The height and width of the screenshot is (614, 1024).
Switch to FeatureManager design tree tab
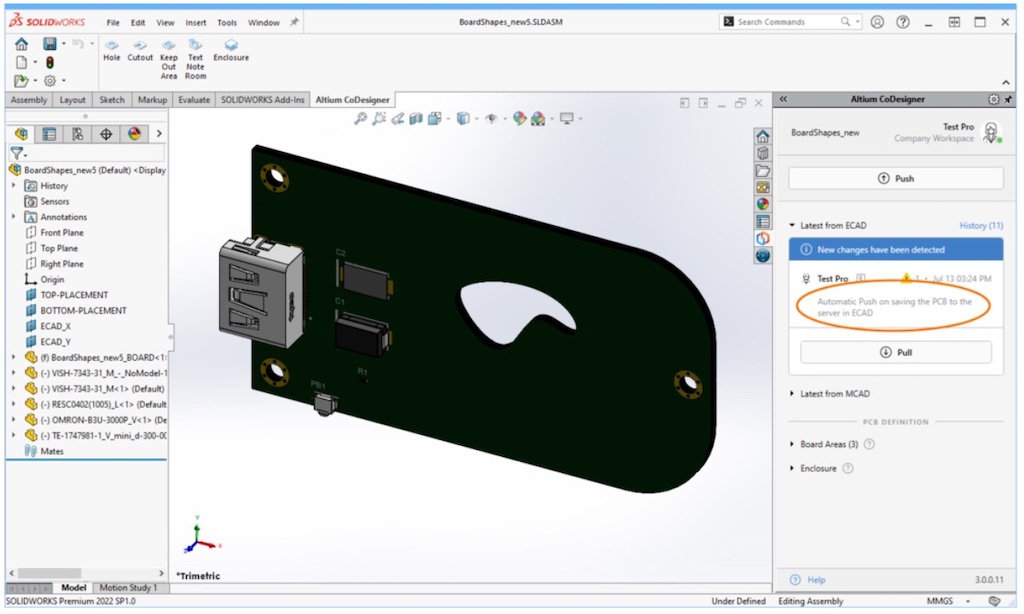click(22, 134)
